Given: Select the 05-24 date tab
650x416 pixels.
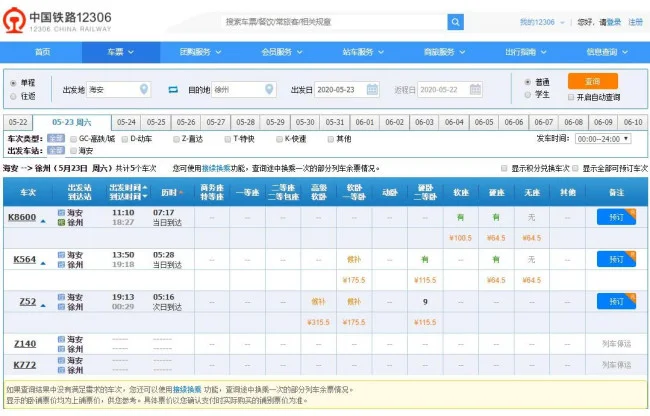Looking at the screenshot, I should click(126, 122).
